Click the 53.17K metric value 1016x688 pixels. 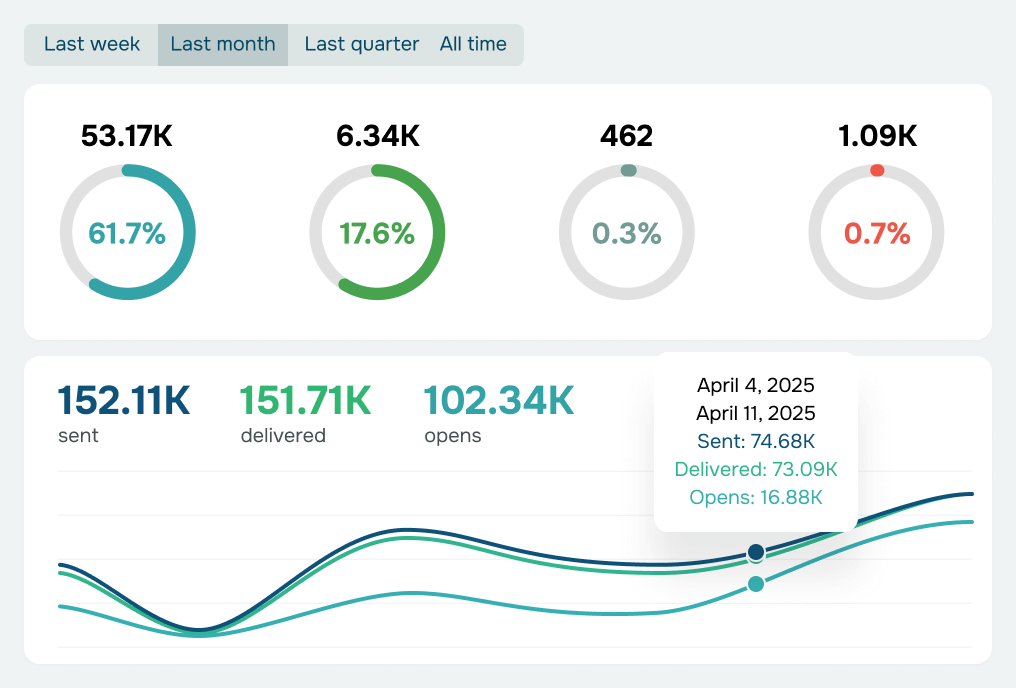[128, 136]
